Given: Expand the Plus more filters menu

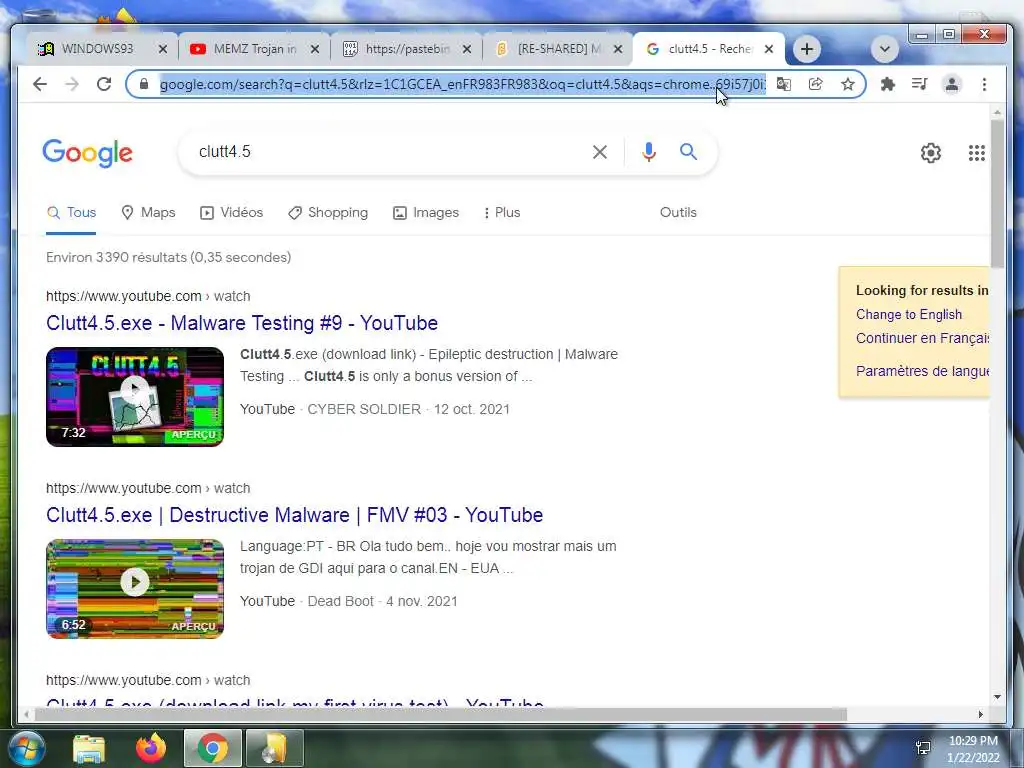Looking at the screenshot, I should 502,213.
